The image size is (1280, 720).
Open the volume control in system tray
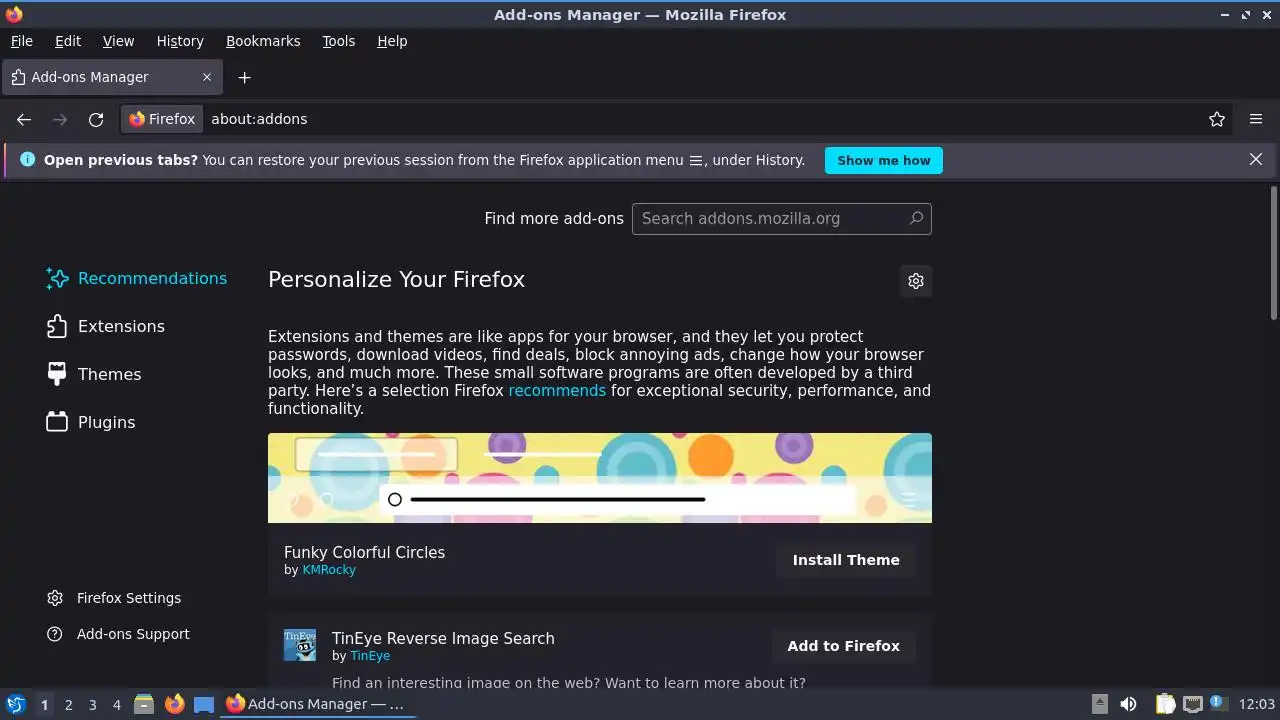[x=1128, y=704]
